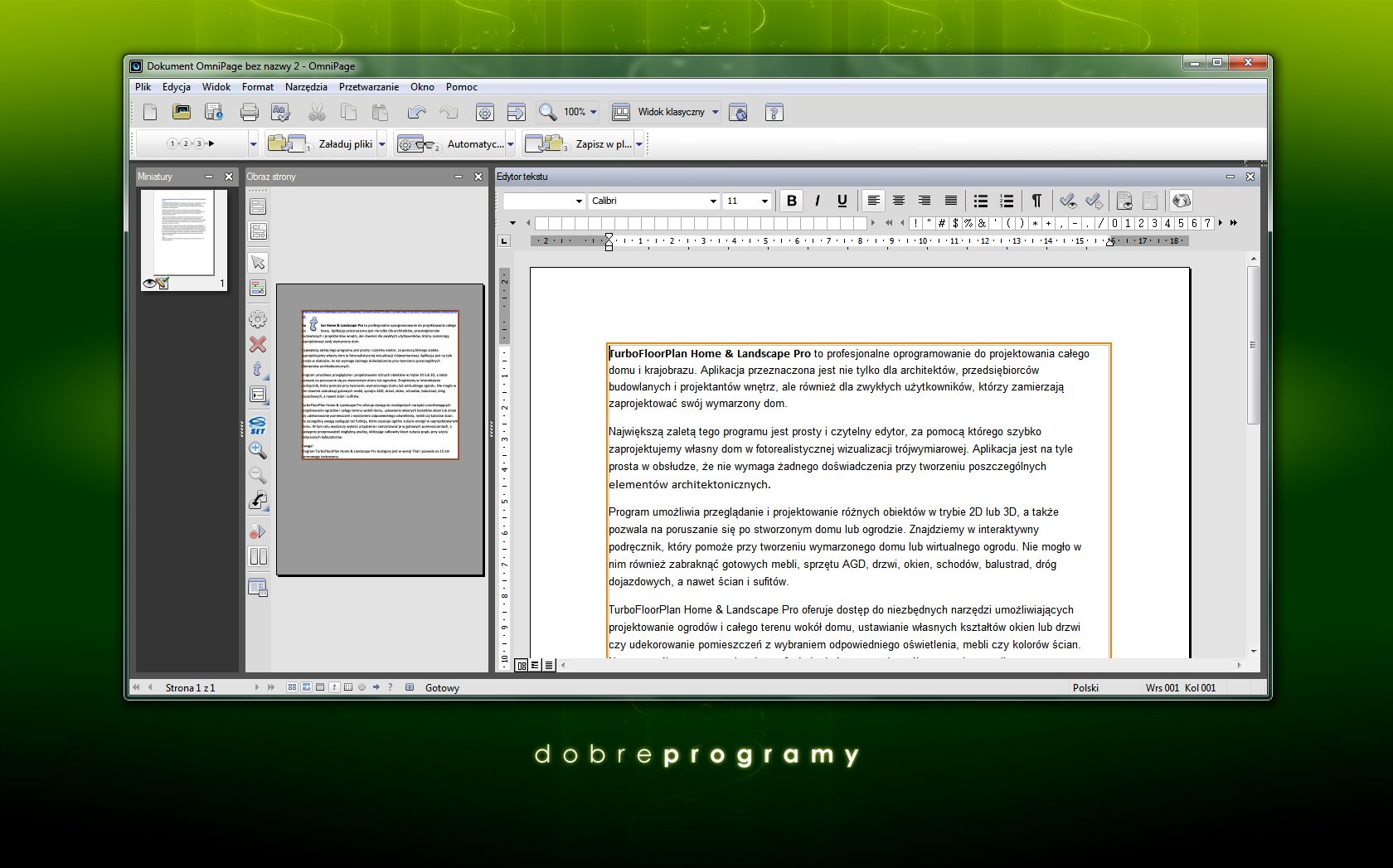This screenshot has height=868, width=1393.
Task: Open the font size 11 dropdown
Action: pos(764,201)
